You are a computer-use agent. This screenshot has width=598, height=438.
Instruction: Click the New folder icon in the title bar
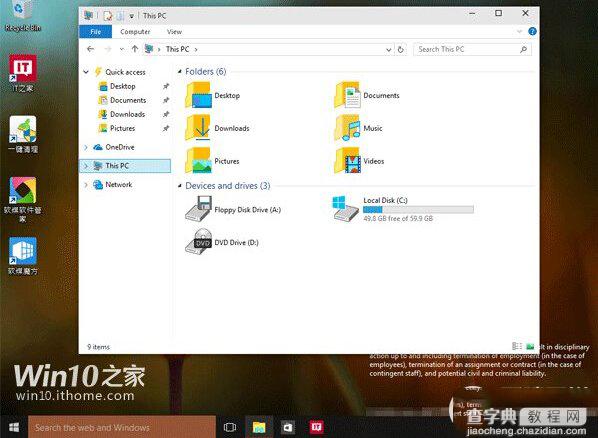point(120,16)
